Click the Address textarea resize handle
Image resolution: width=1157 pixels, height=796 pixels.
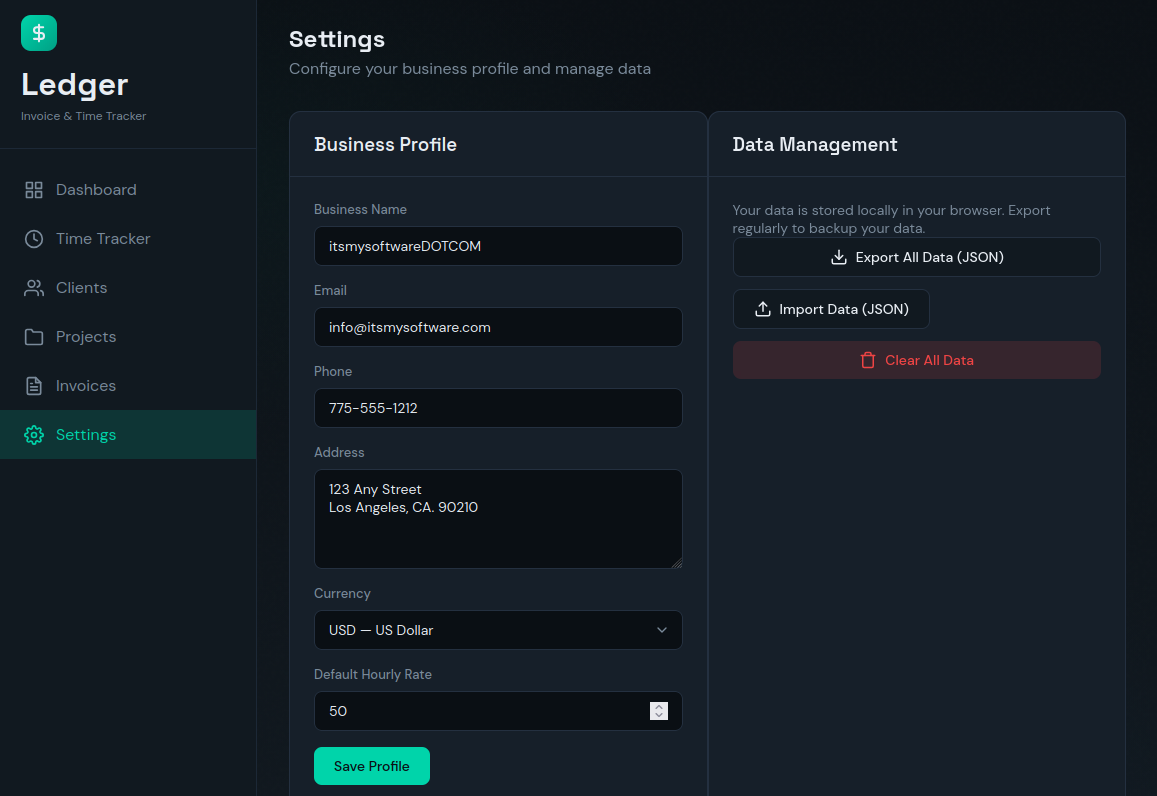coord(677,563)
